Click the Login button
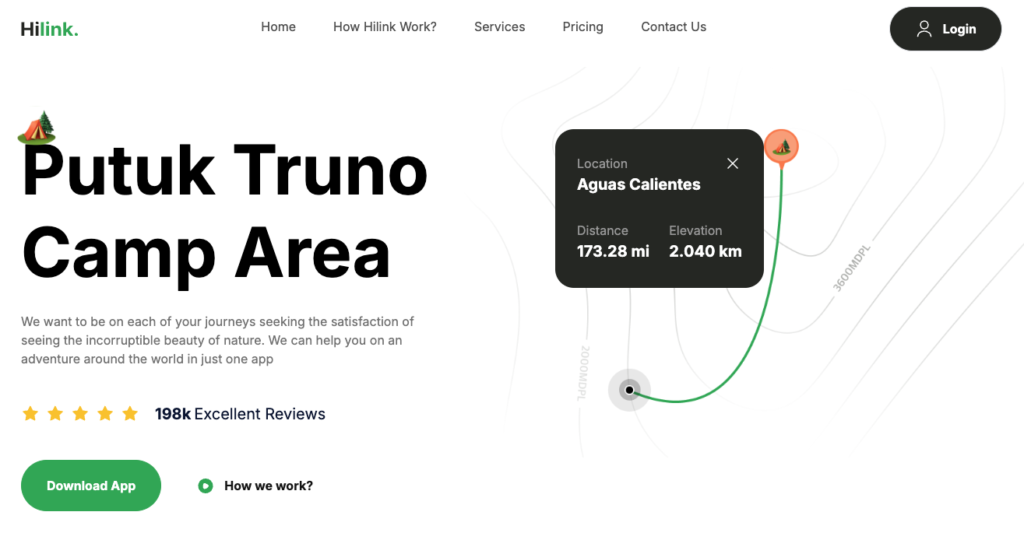 point(945,29)
